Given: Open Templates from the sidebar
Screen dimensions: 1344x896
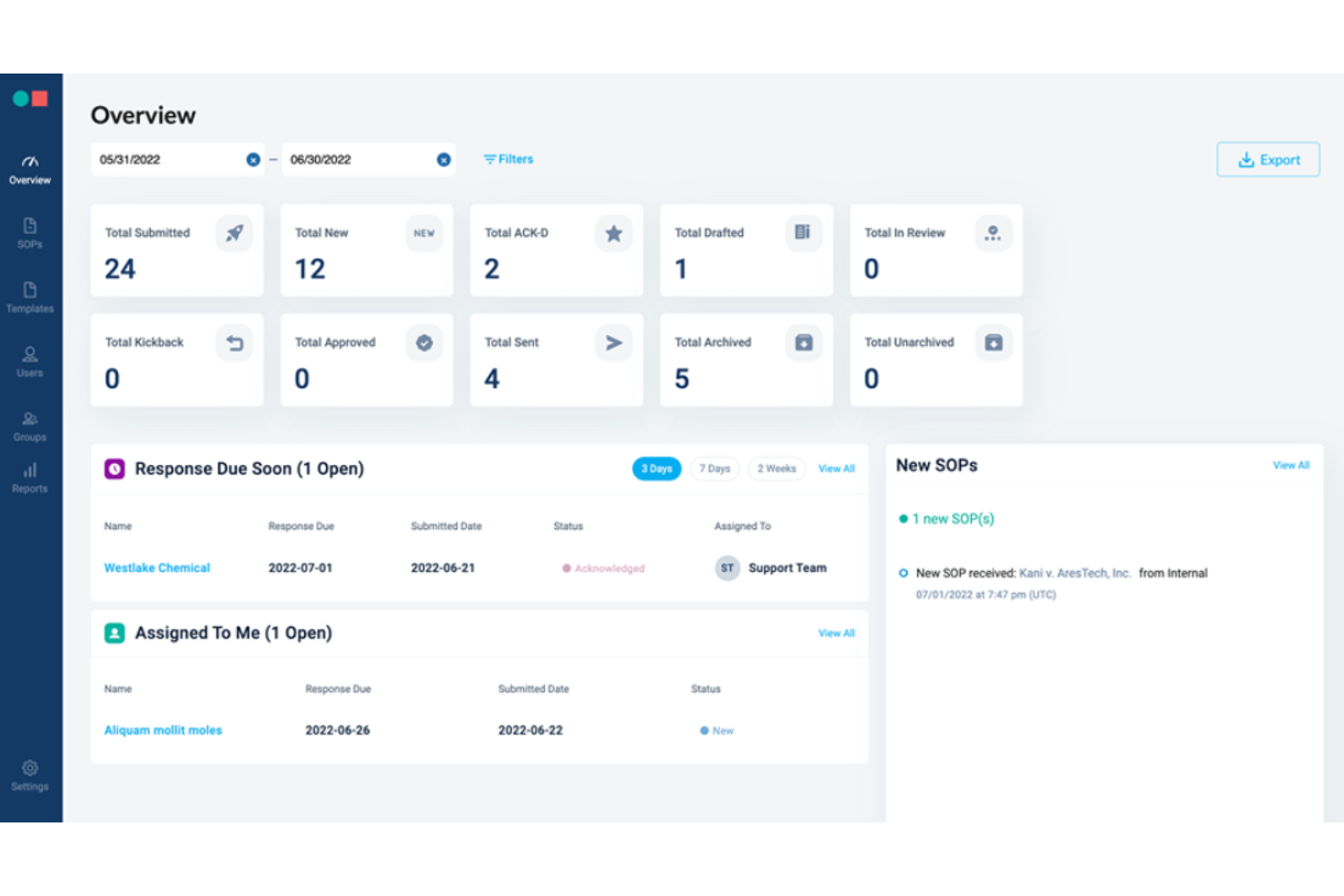Looking at the screenshot, I should coord(30,298).
